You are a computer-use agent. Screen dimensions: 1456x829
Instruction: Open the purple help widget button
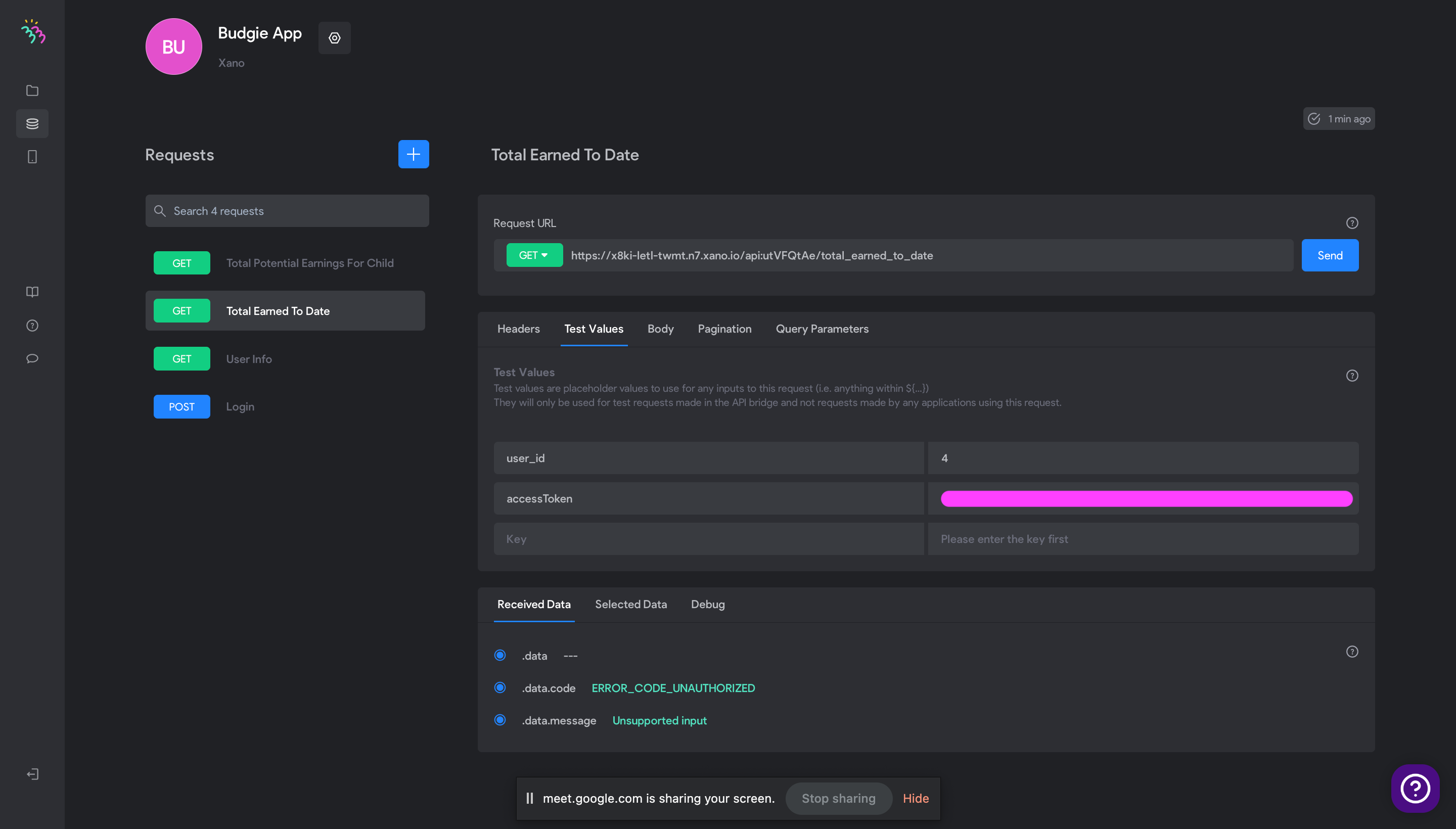point(1415,788)
